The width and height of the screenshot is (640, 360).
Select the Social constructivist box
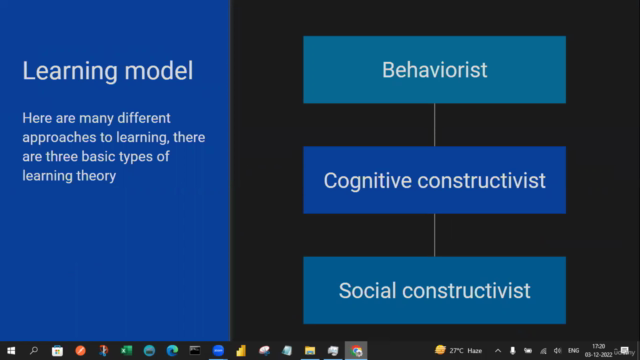tap(434, 290)
